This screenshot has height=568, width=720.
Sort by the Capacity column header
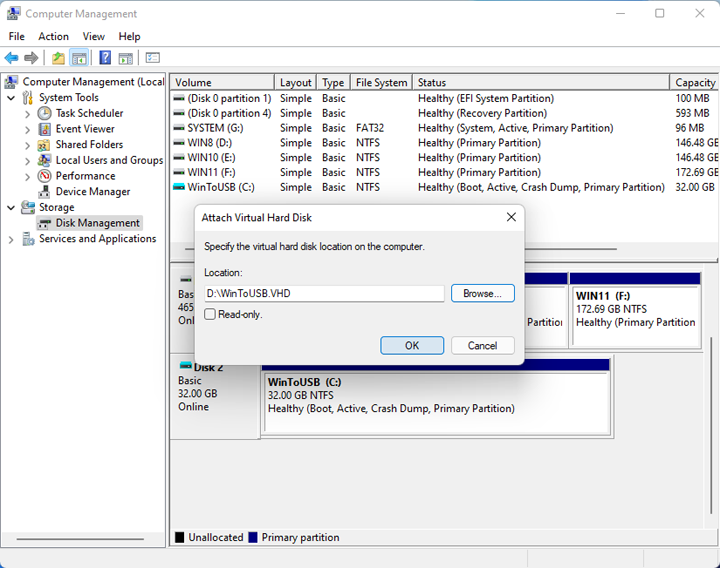[x=695, y=82]
